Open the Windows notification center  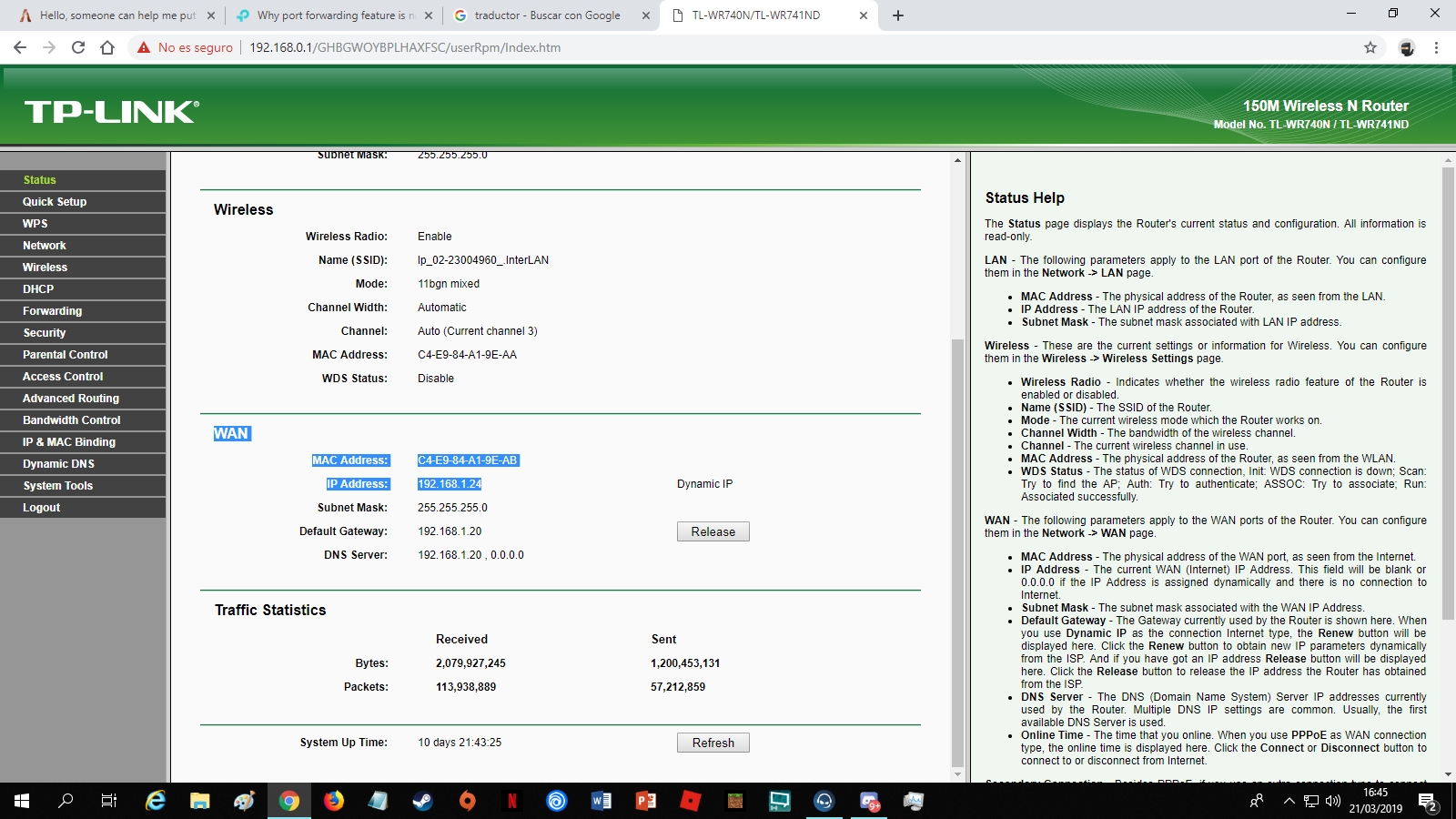[x=1428, y=801]
